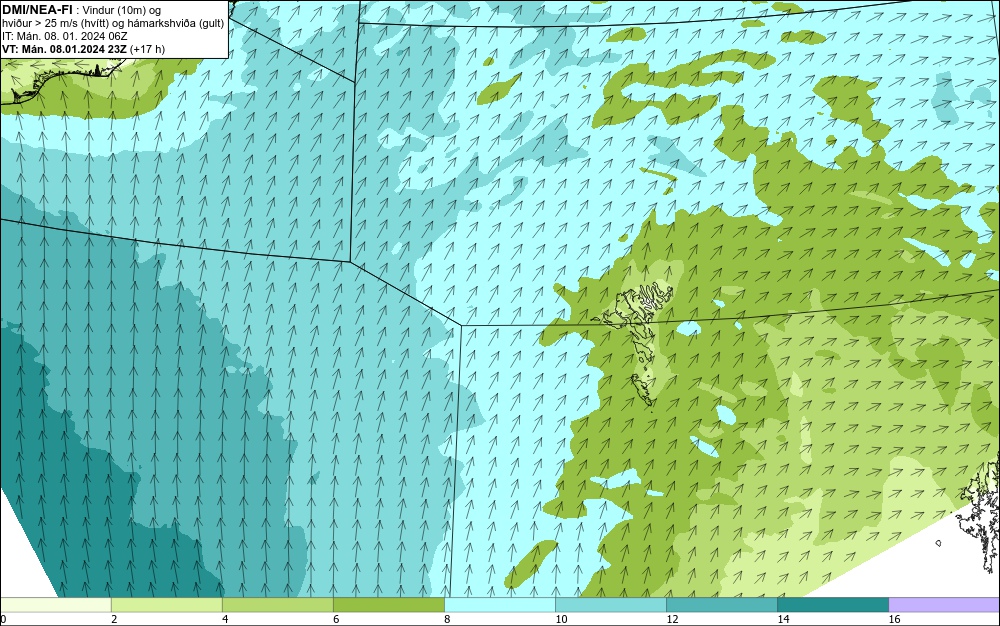Click the legend scale value '4'
1000x626 pixels.
[x=224, y=619]
